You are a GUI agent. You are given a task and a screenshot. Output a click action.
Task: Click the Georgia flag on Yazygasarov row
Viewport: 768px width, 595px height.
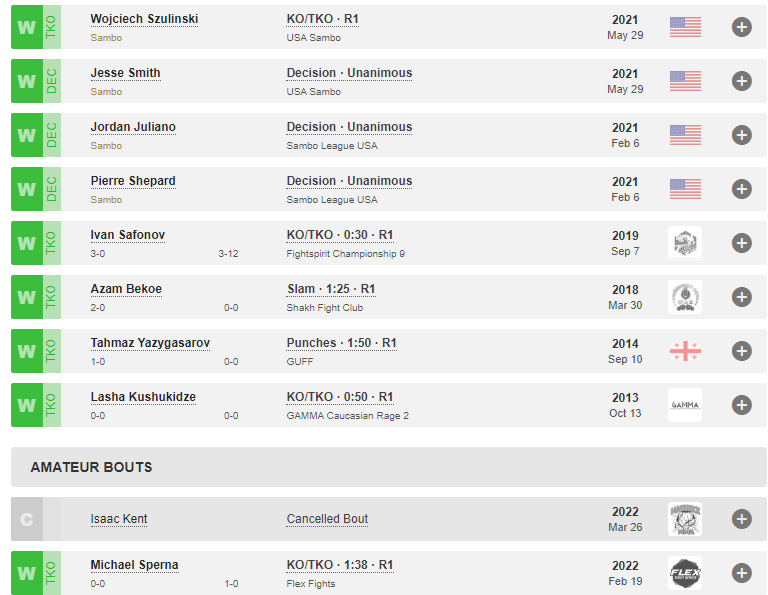pyautogui.click(x=685, y=351)
